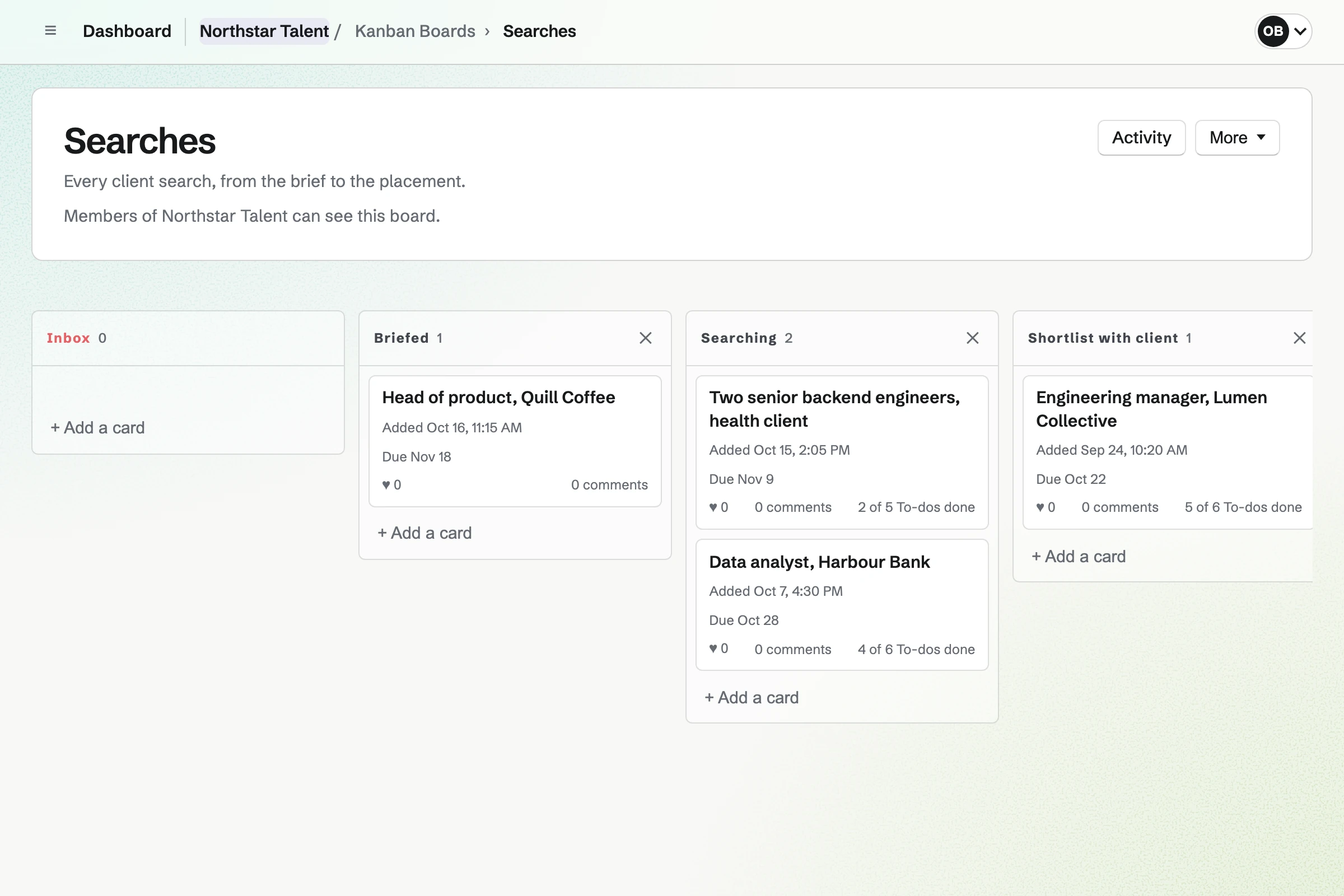Screen dimensions: 1344x896
Task: Close the Searching column
Action: tap(972, 338)
